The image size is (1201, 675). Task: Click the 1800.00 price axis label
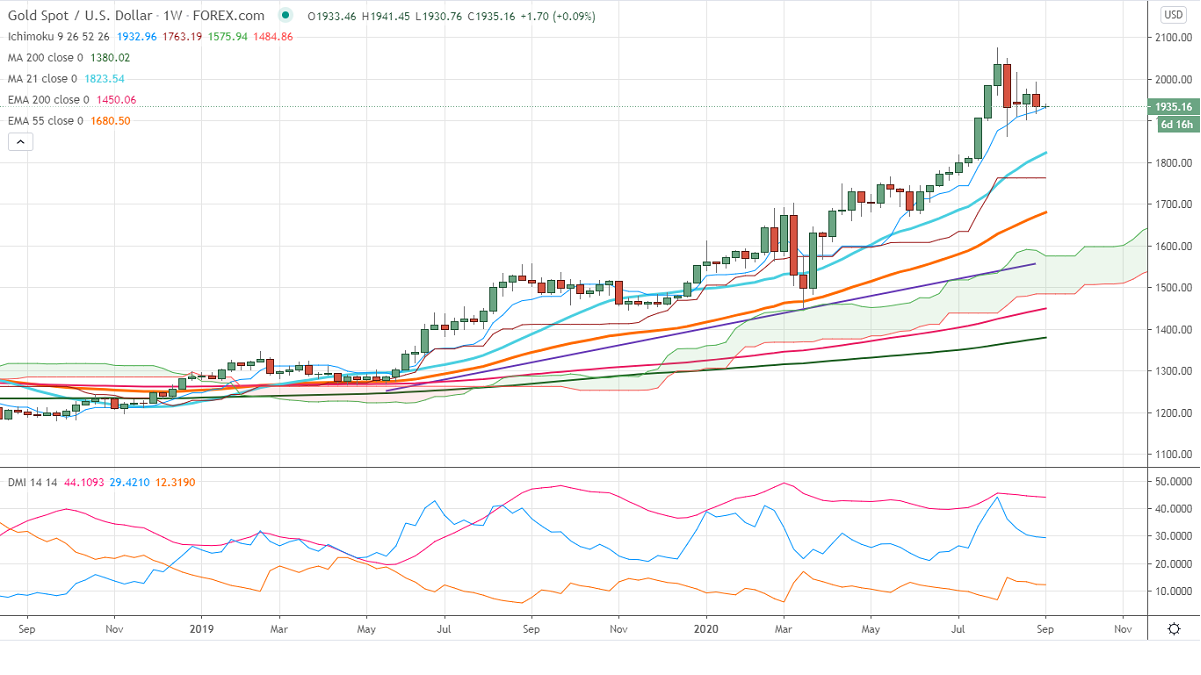coord(1173,163)
